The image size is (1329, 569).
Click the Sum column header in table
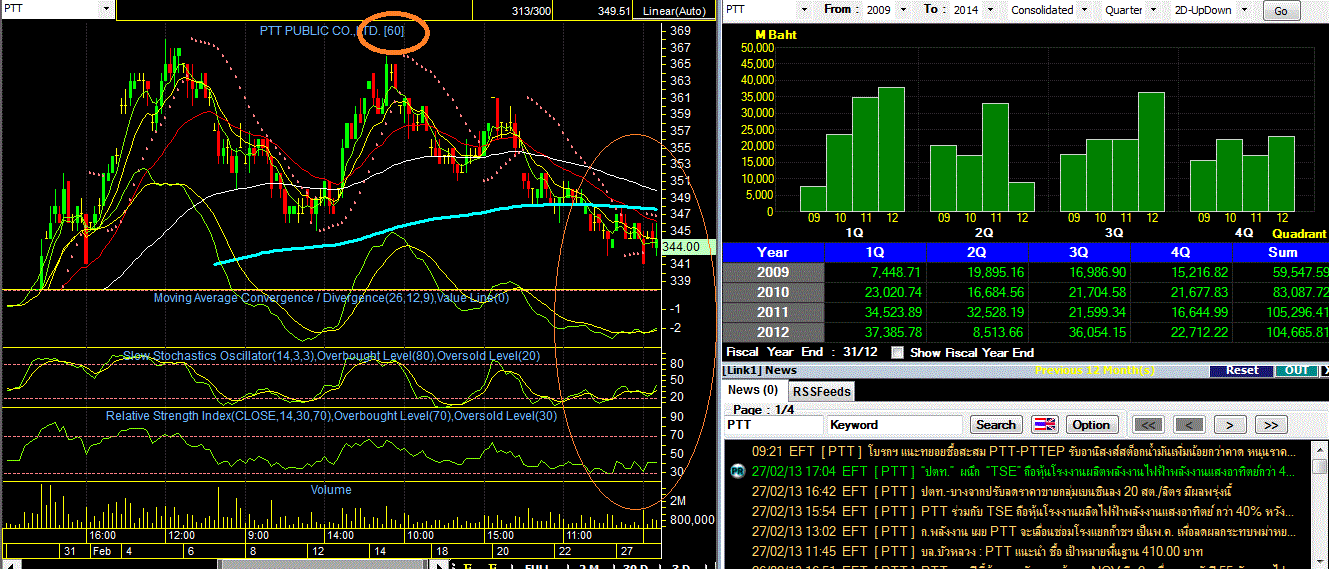[1281, 252]
